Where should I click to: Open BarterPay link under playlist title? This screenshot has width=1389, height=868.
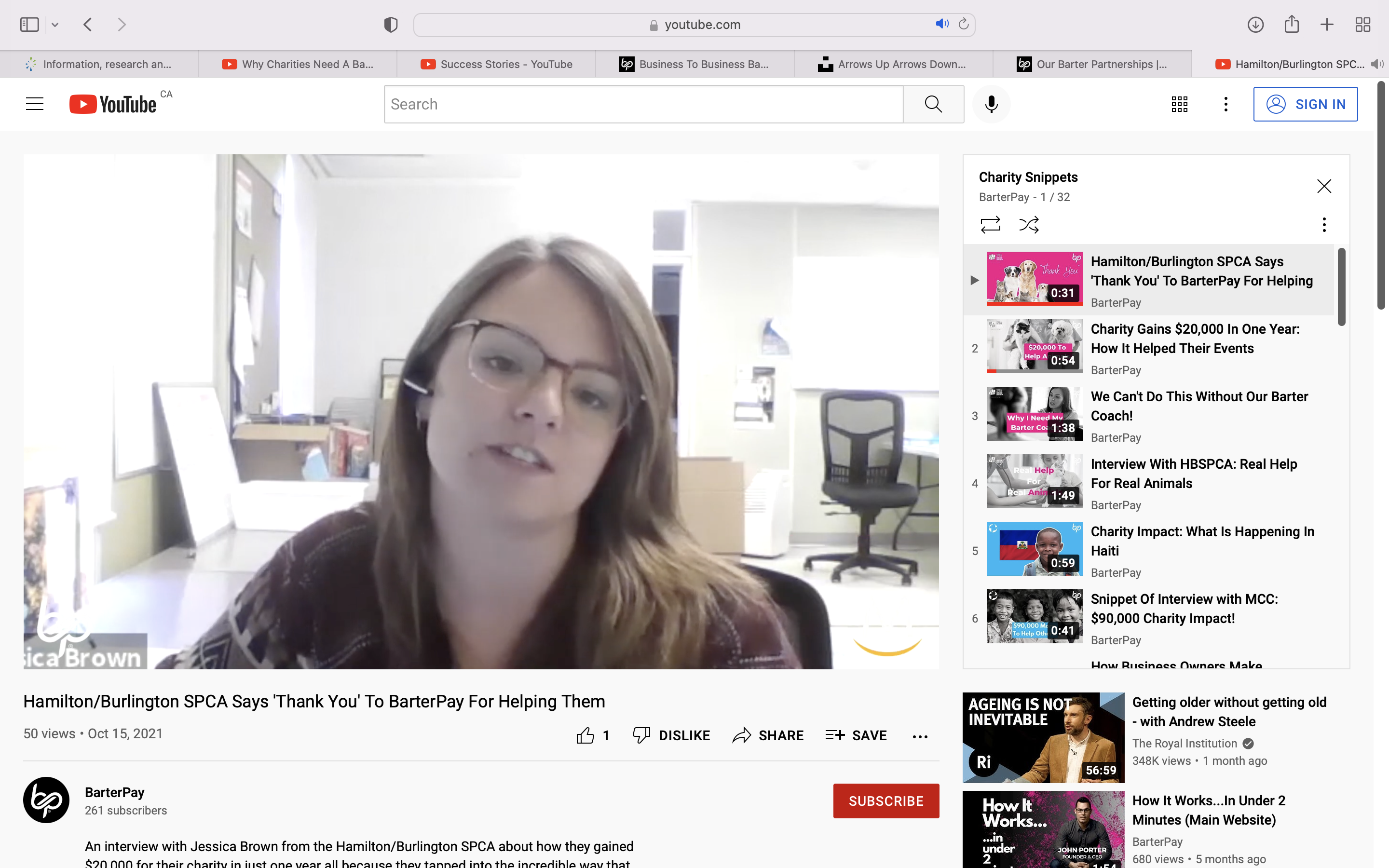1004,197
